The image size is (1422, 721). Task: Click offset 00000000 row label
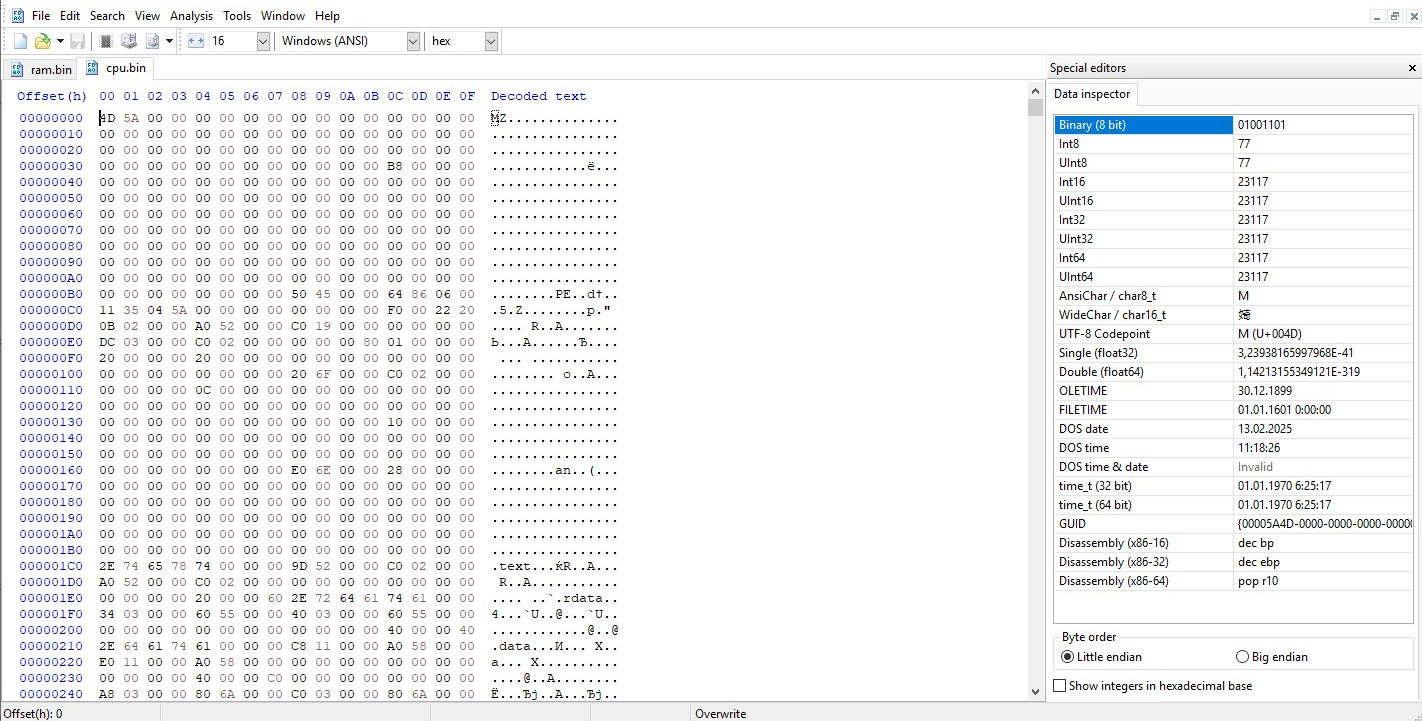point(51,118)
